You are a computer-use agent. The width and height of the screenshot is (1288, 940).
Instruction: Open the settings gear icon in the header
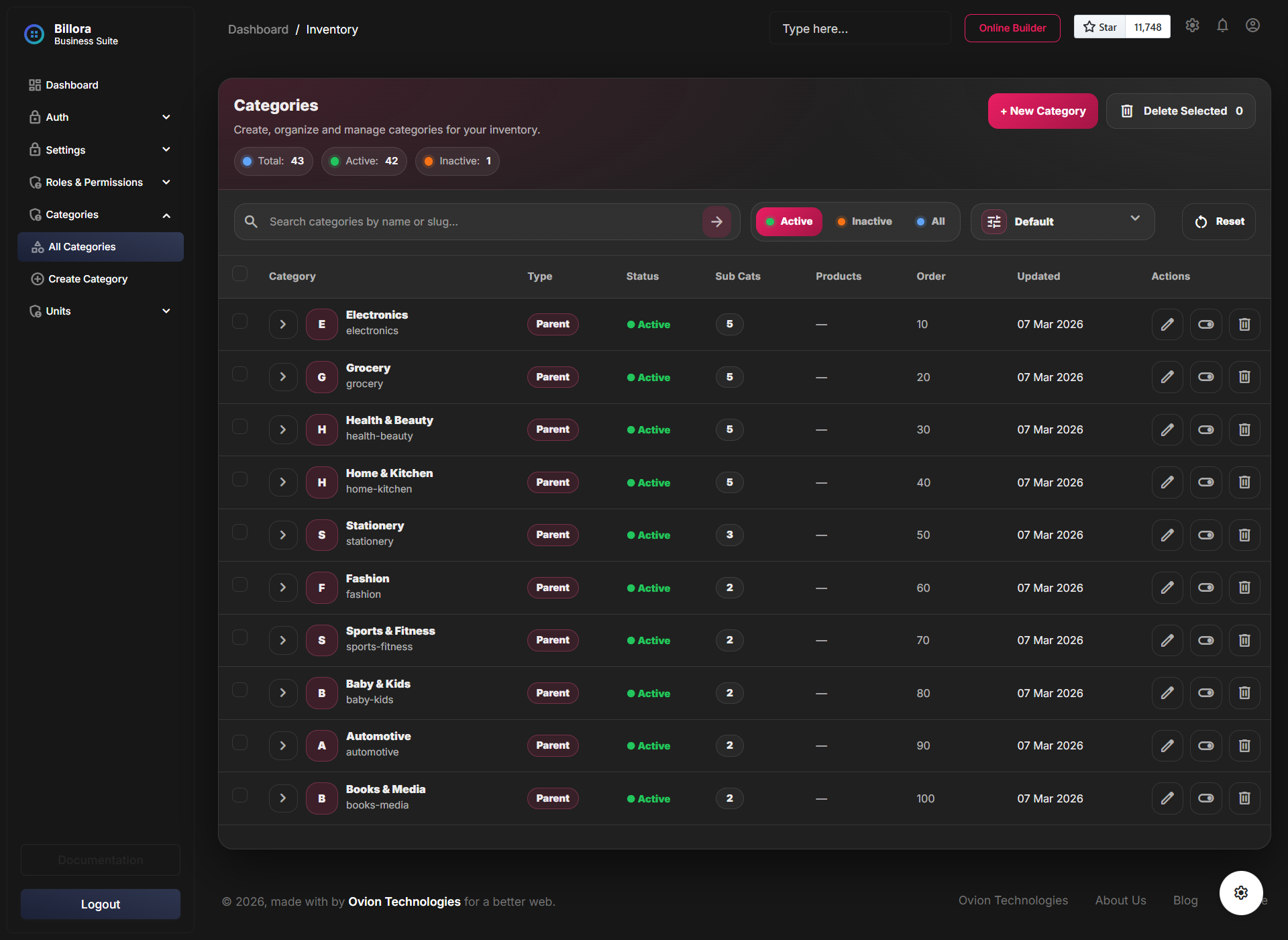point(1192,25)
